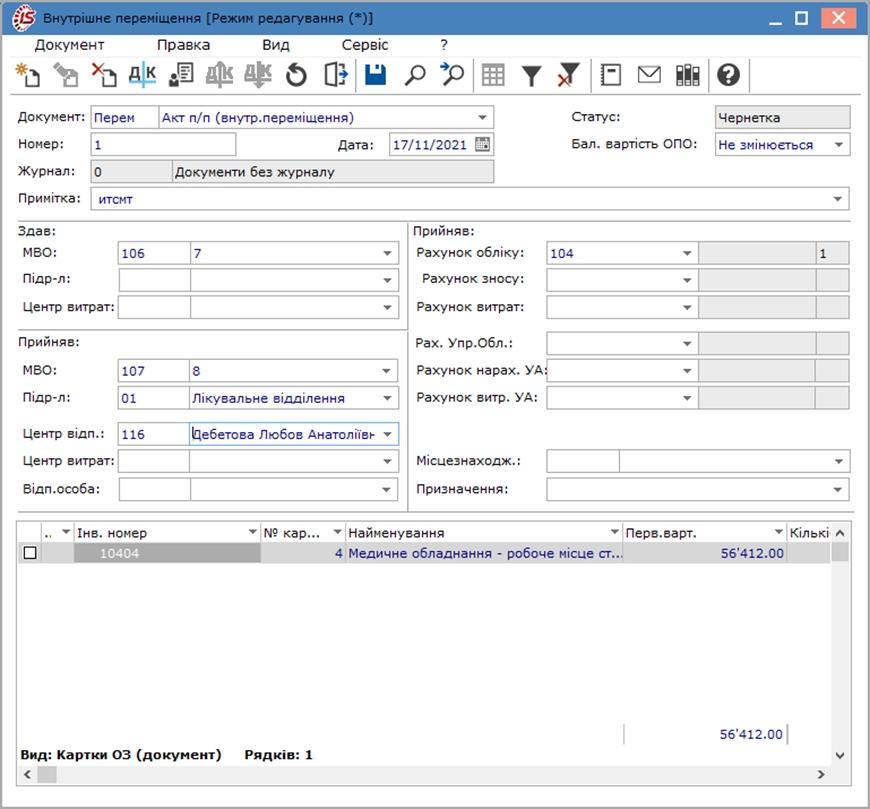
Task: Click the envelope mail icon
Action: 649,75
